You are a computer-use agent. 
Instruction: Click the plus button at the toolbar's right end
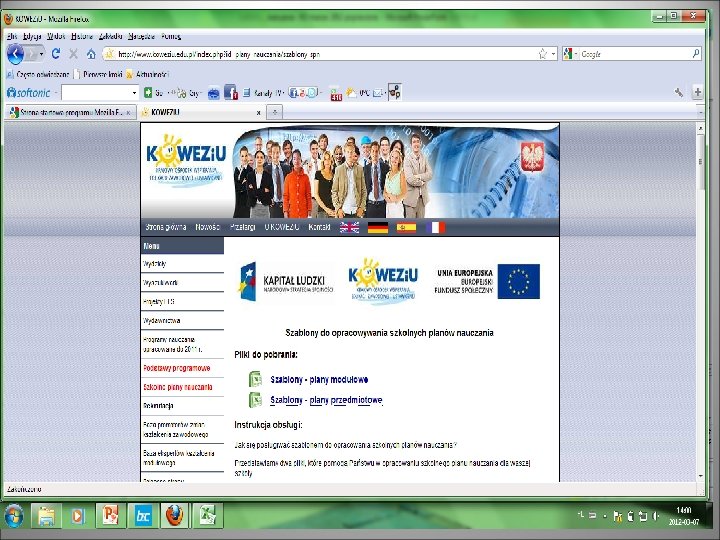tap(698, 92)
